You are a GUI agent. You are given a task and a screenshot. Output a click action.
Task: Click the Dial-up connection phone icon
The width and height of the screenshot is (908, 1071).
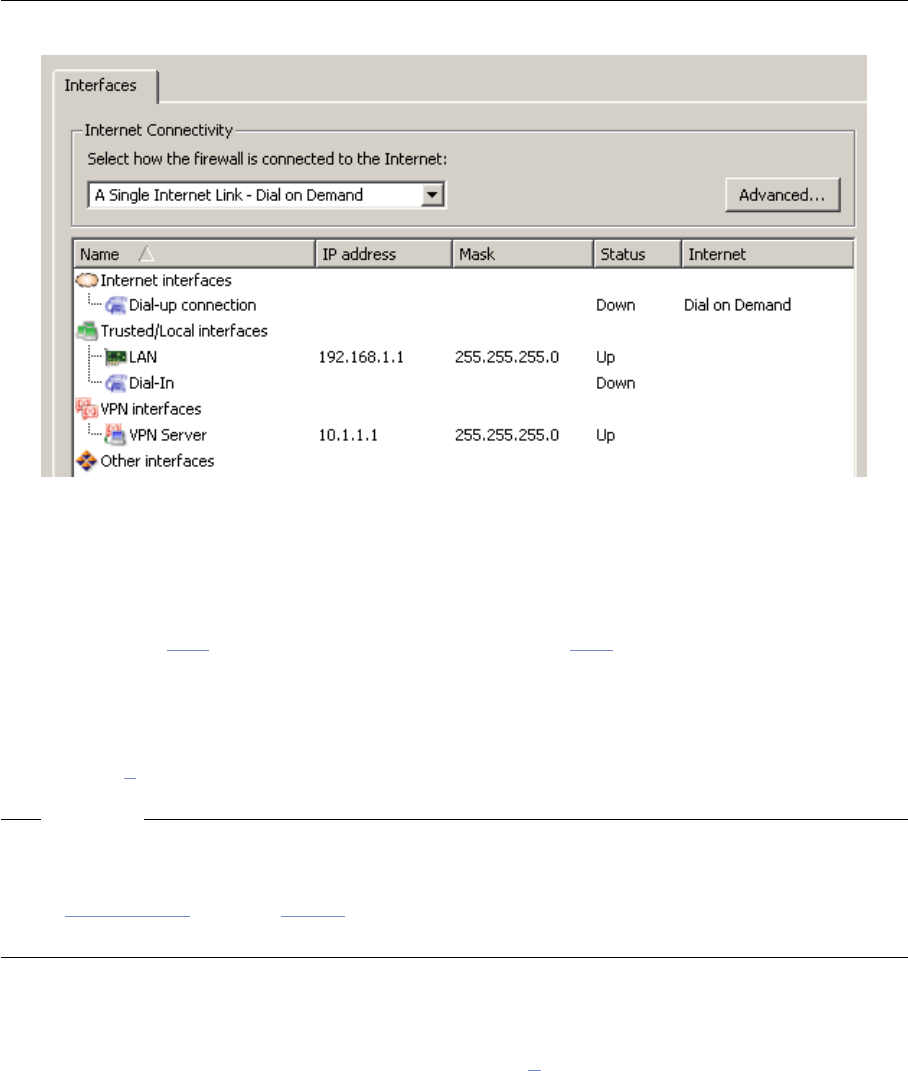point(115,305)
